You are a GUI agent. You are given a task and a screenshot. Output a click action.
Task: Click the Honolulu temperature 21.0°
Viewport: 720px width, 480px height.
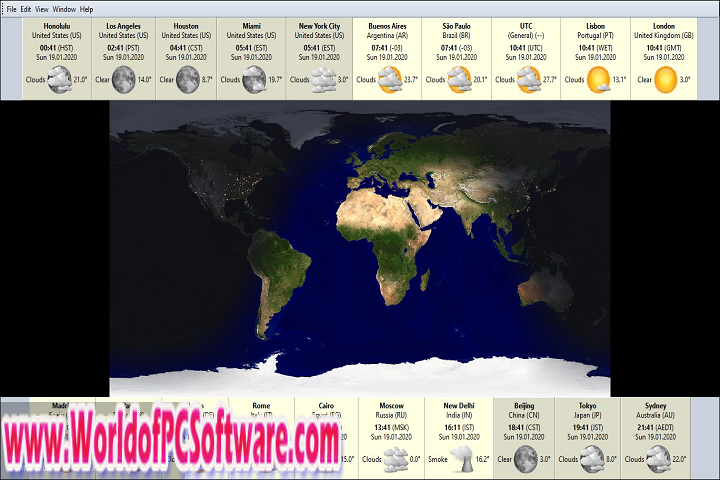(x=80, y=79)
